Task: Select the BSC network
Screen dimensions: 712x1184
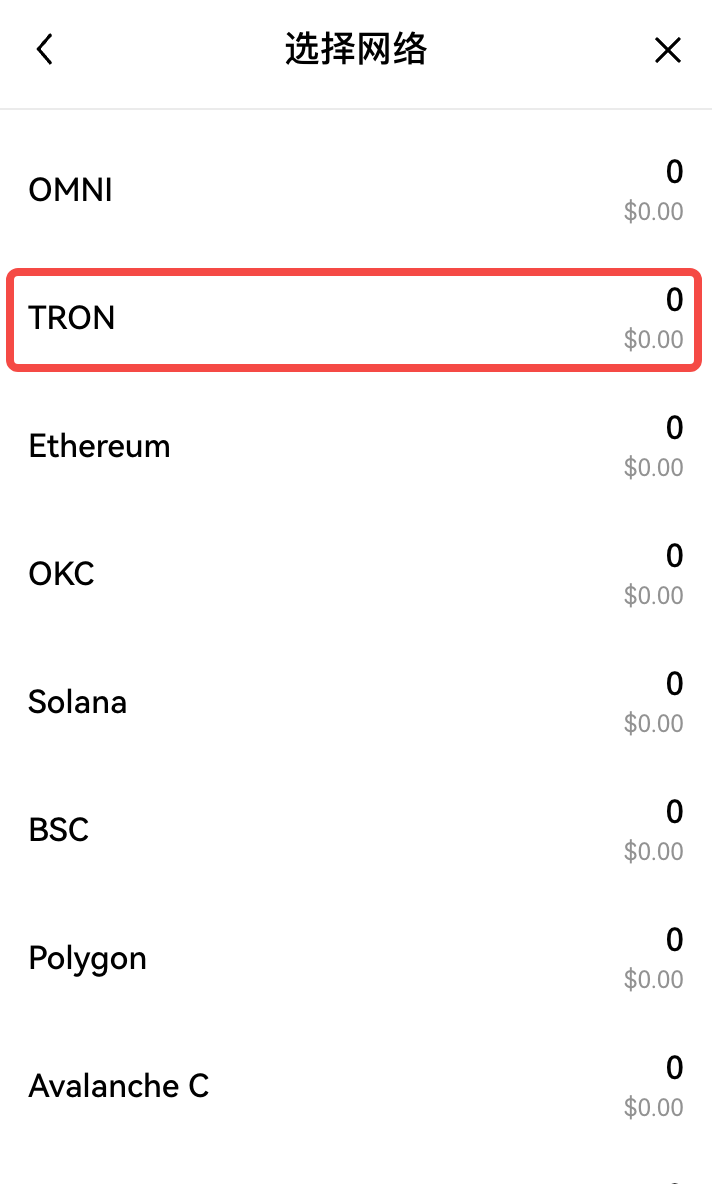Action: [x=58, y=830]
